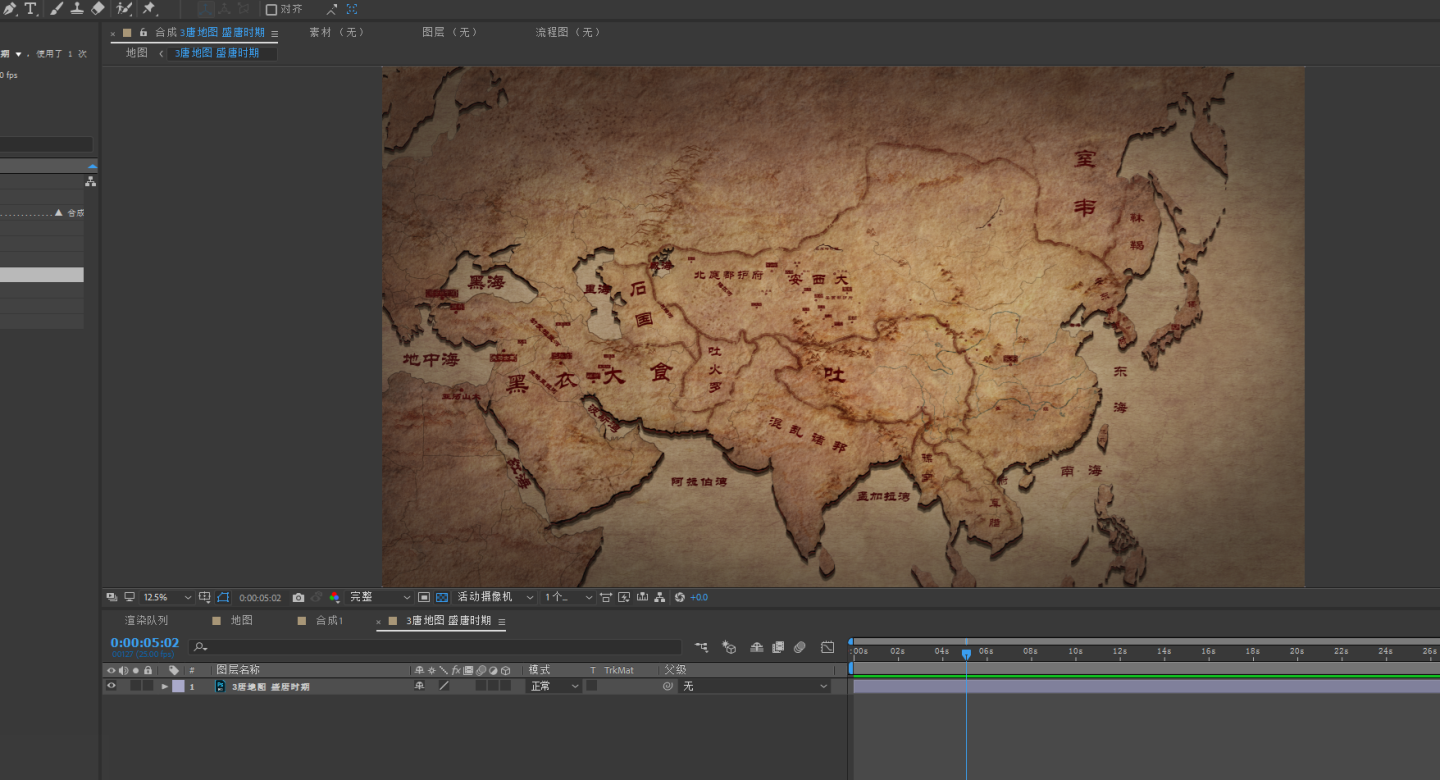Toggle the lock on the composition viewer tab
The height and width of the screenshot is (780, 1440).
click(x=143, y=32)
